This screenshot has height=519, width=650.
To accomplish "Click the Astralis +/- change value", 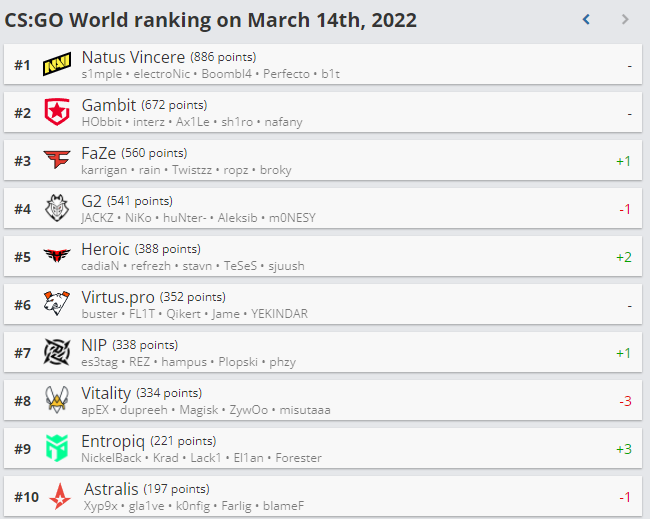I will point(624,497).
